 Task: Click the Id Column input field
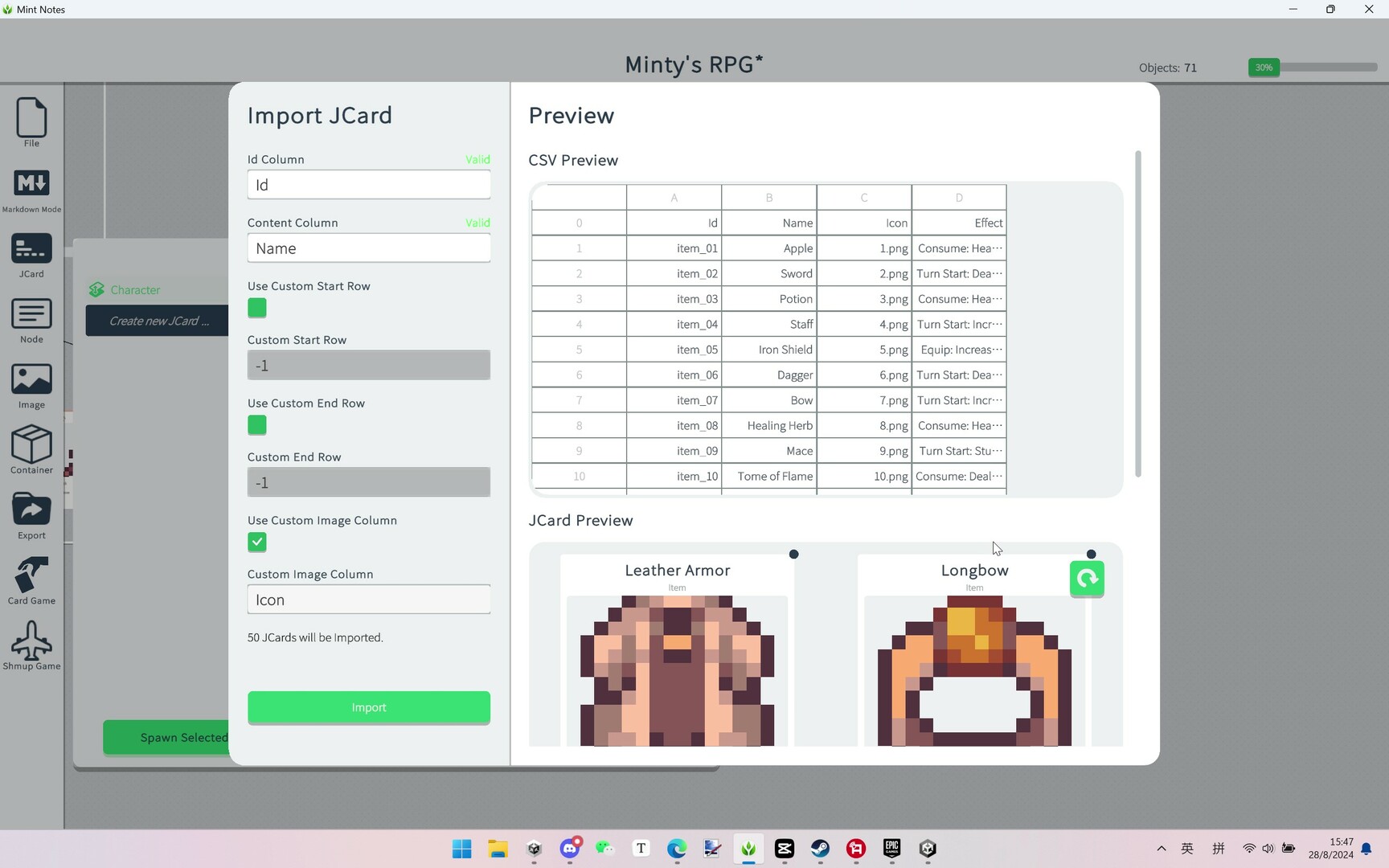click(369, 185)
